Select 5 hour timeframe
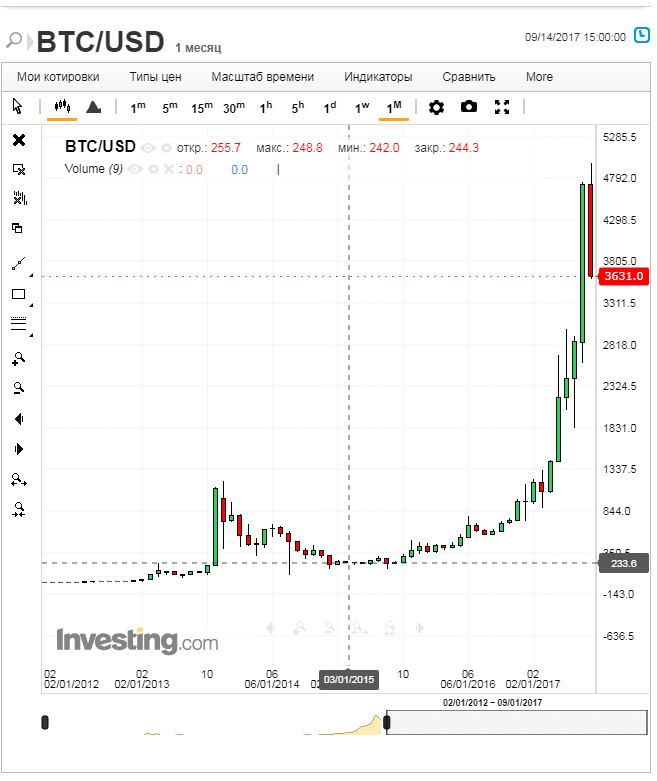The height and width of the screenshot is (781, 657). click(x=298, y=107)
